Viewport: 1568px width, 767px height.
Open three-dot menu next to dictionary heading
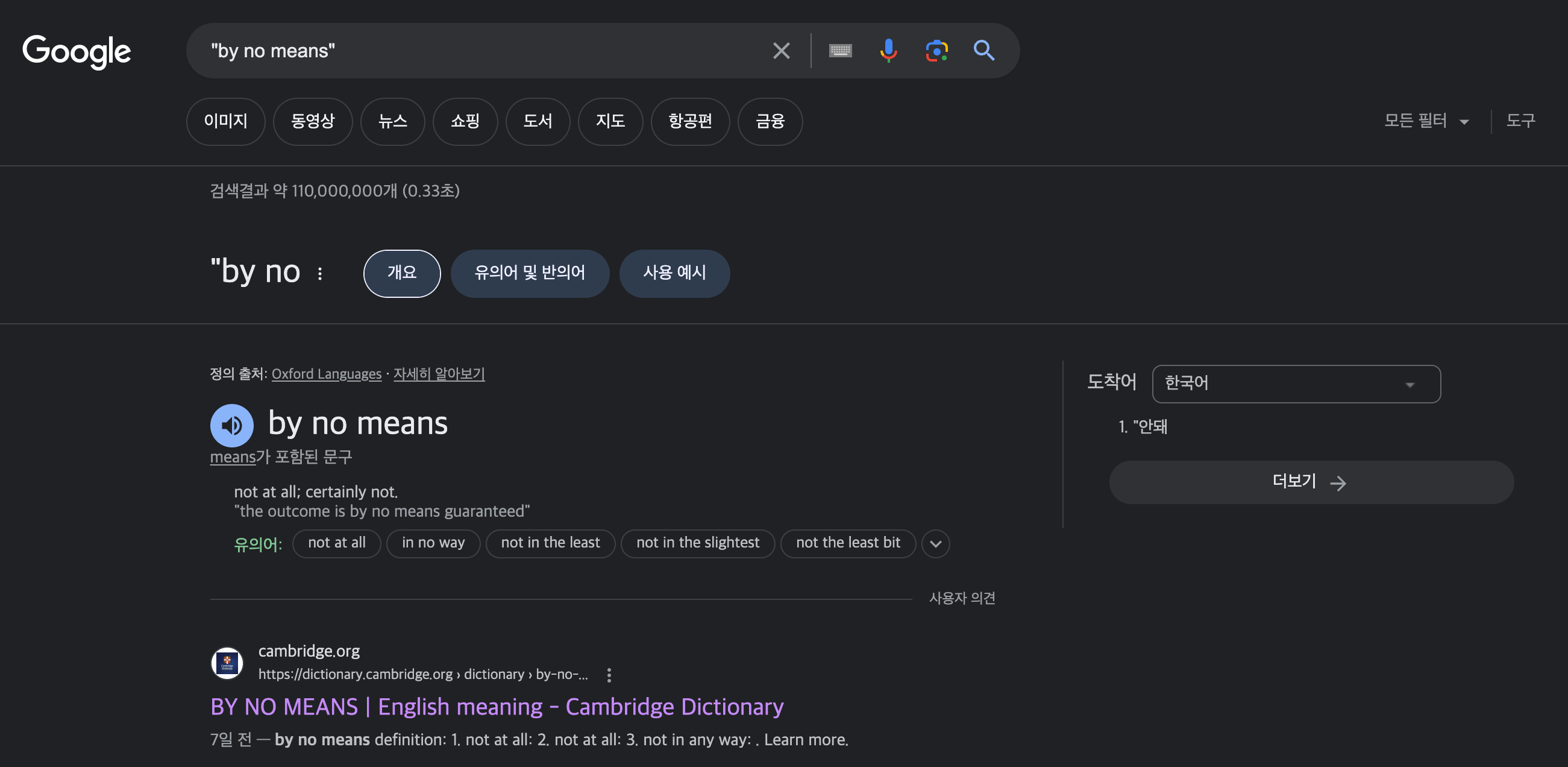click(320, 274)
